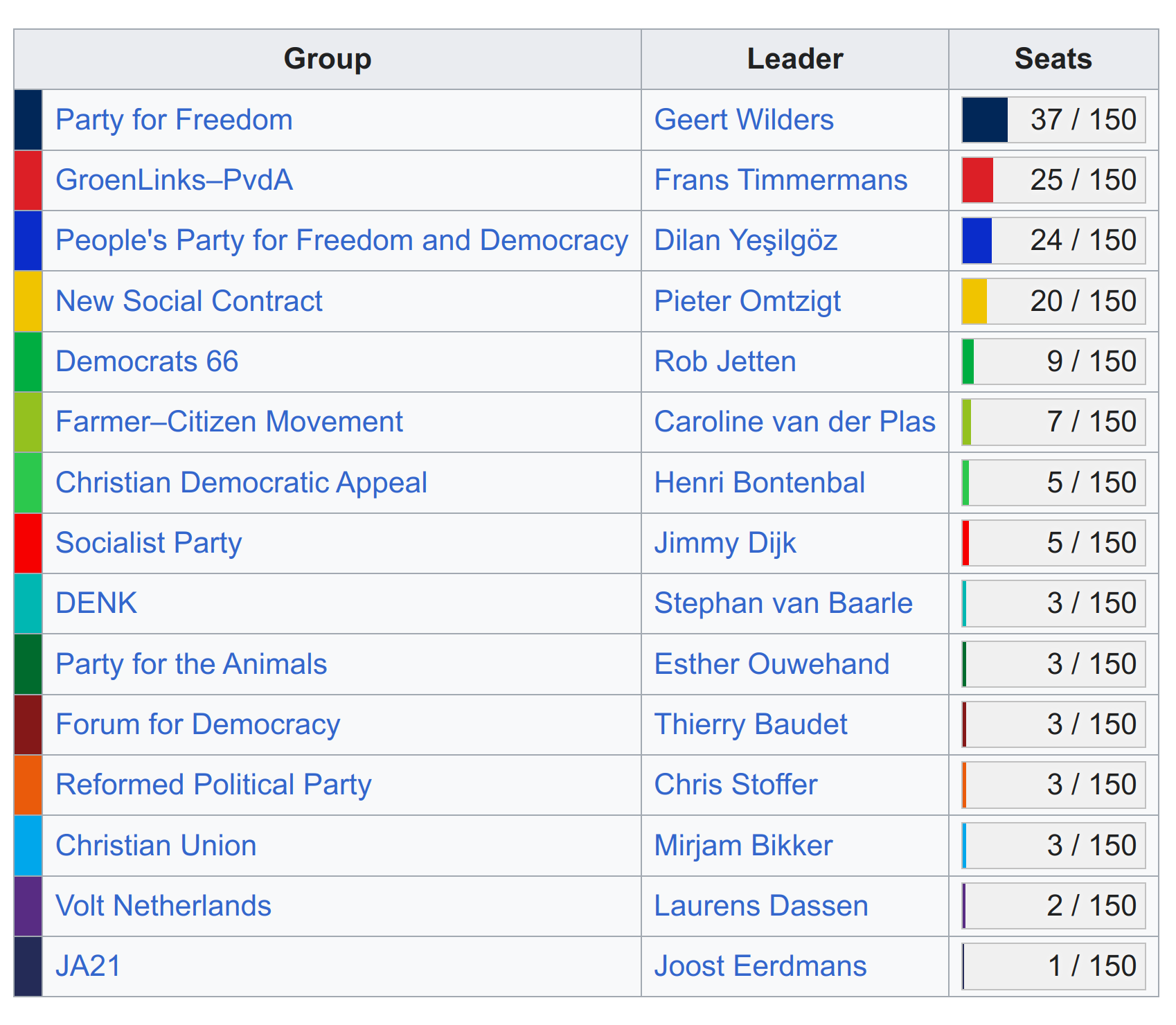Open Volt Netherlands party link
The image size is (1176, 1025).
[163, 906]
